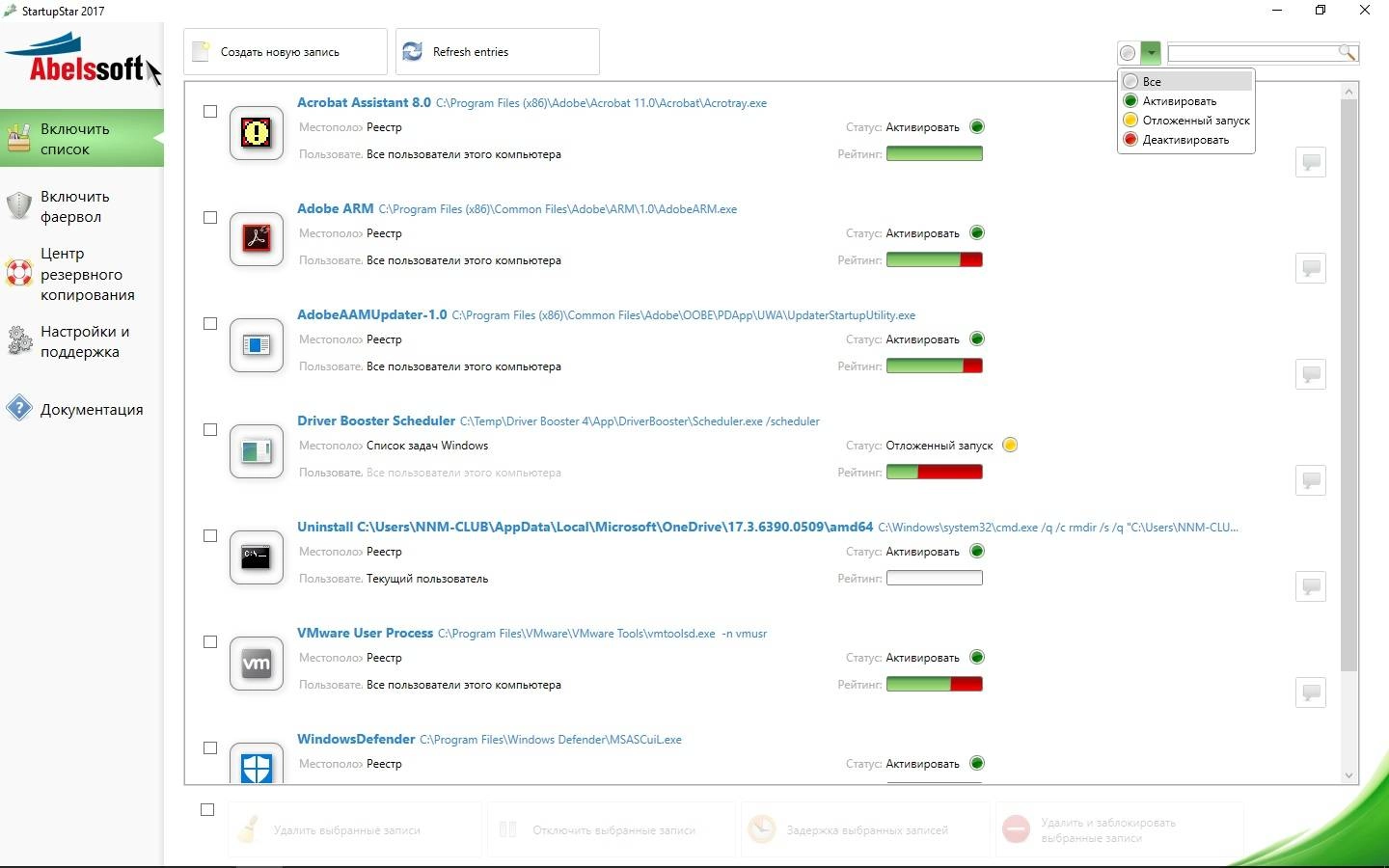Open comment bubble for Uninstall OneDrive entry
This screenshot has height=868, width=1389.
pyautogui.click(x=1311, y=586)
